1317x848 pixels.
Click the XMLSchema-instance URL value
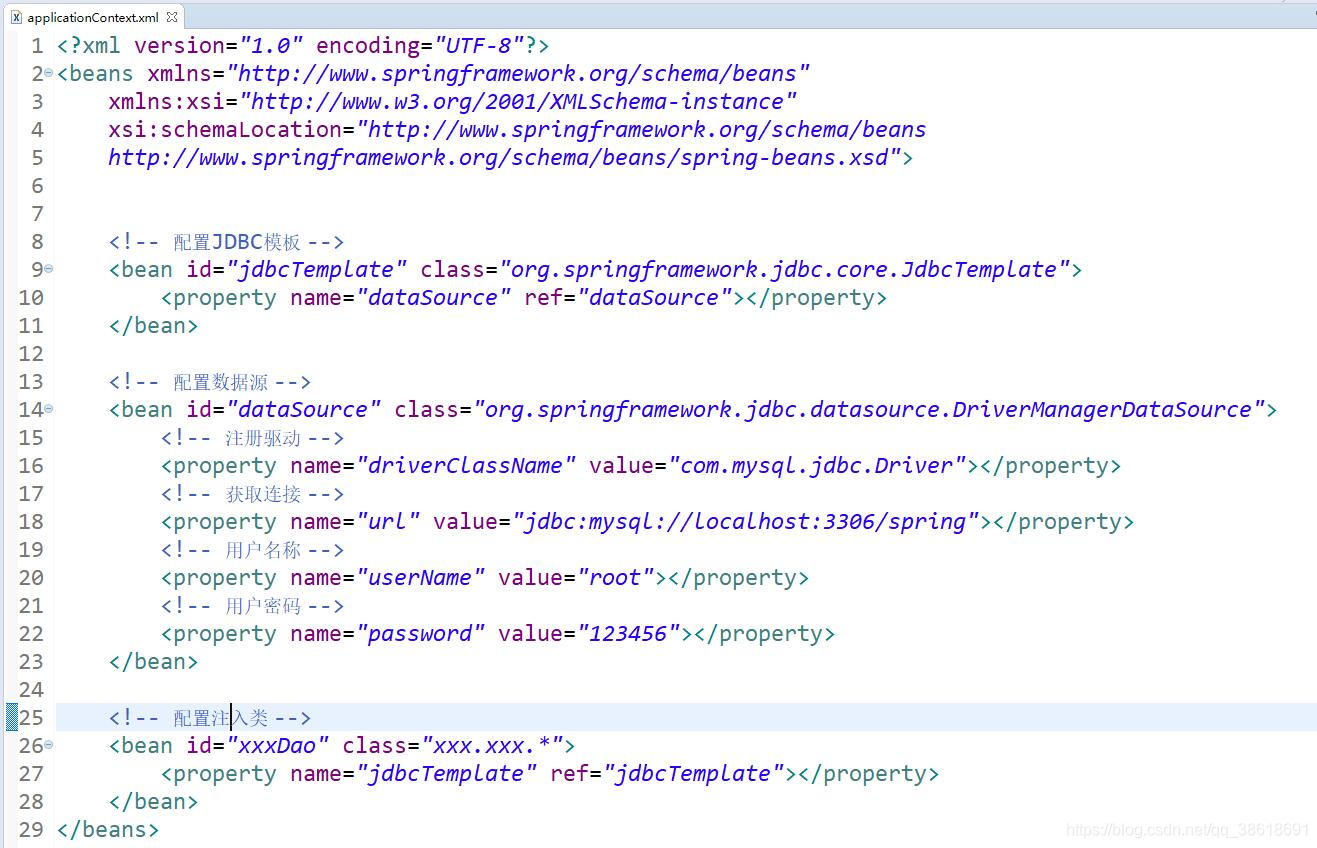(x=518, y=102)
